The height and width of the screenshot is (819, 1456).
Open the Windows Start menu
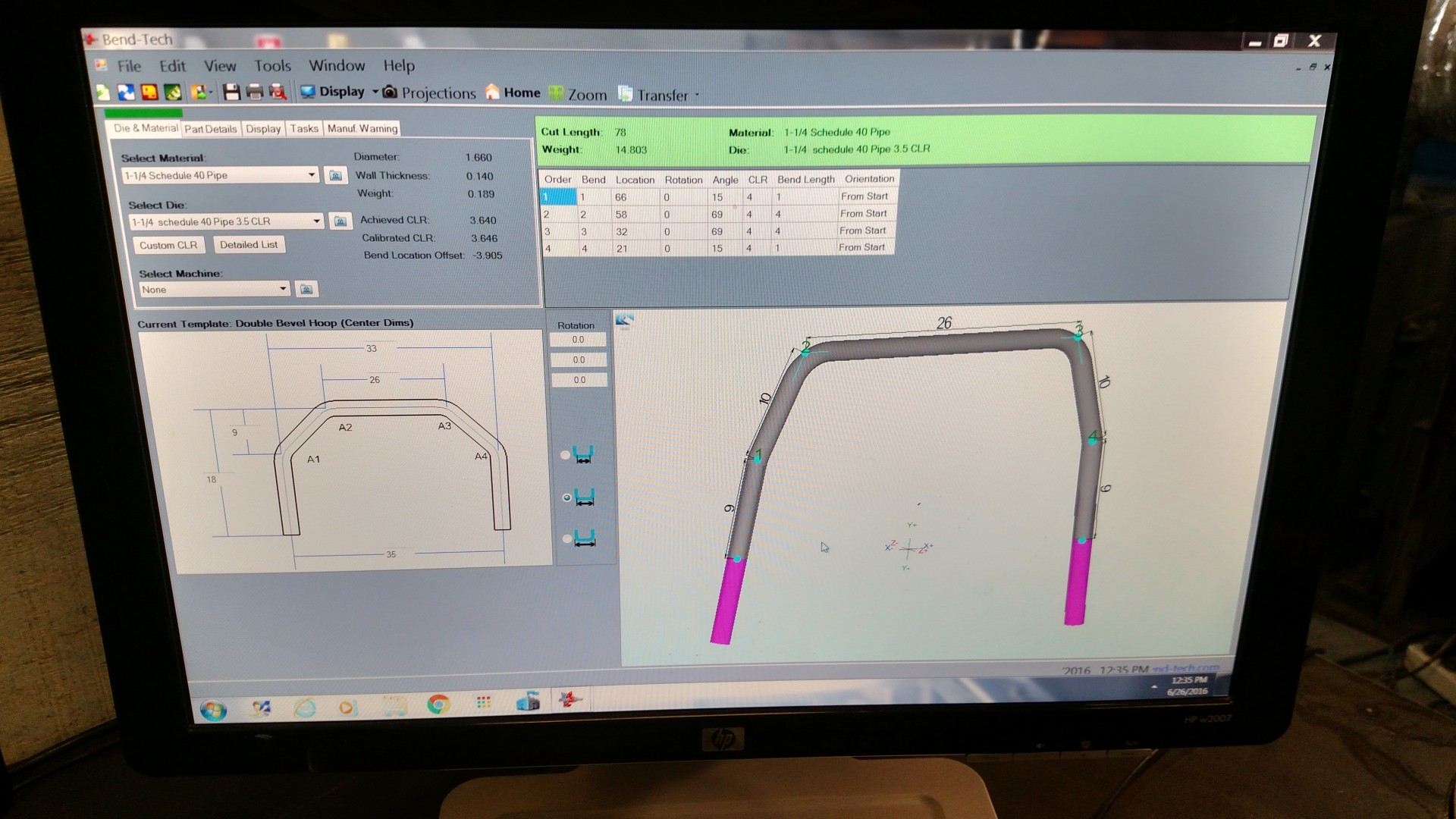213,709
